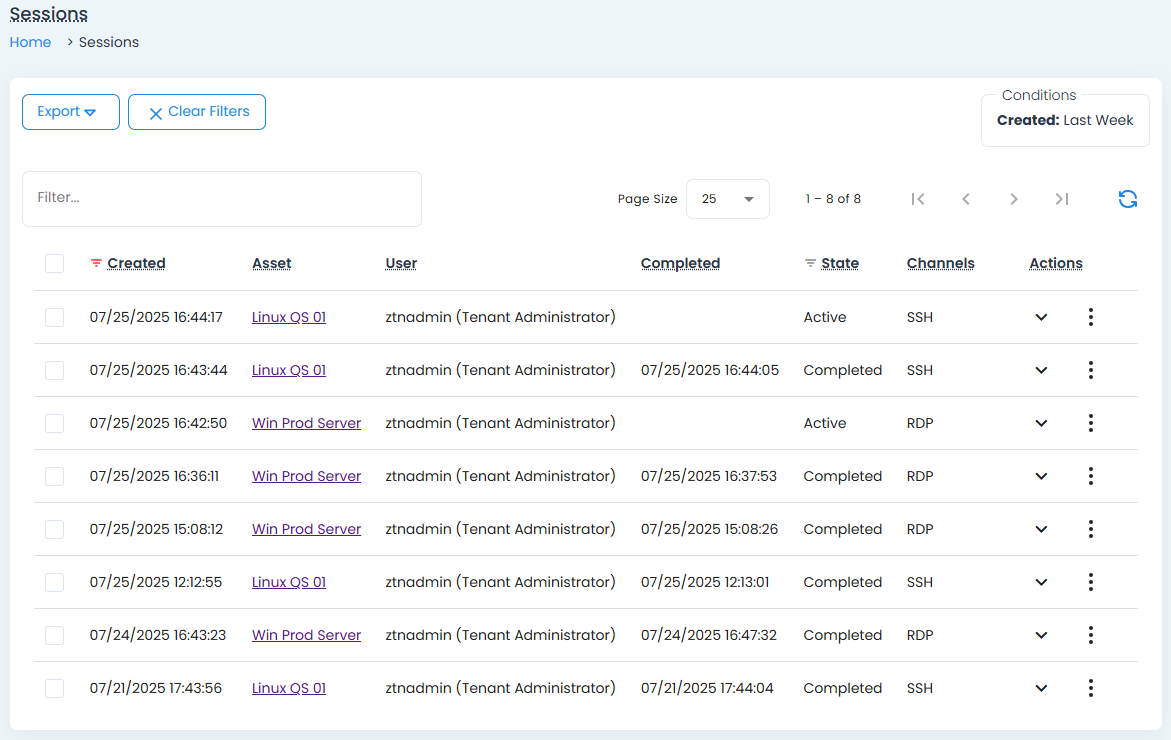Open three-dot menu for the Active SSH session
This screenshot has width=1171, height=740.
[x=1090, y=317]
